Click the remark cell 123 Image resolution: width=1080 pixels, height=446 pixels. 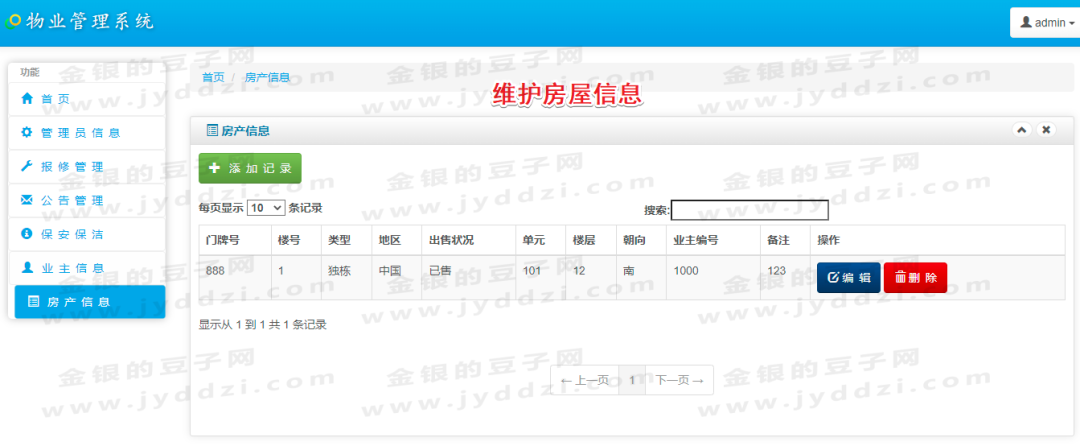[785, 277]
